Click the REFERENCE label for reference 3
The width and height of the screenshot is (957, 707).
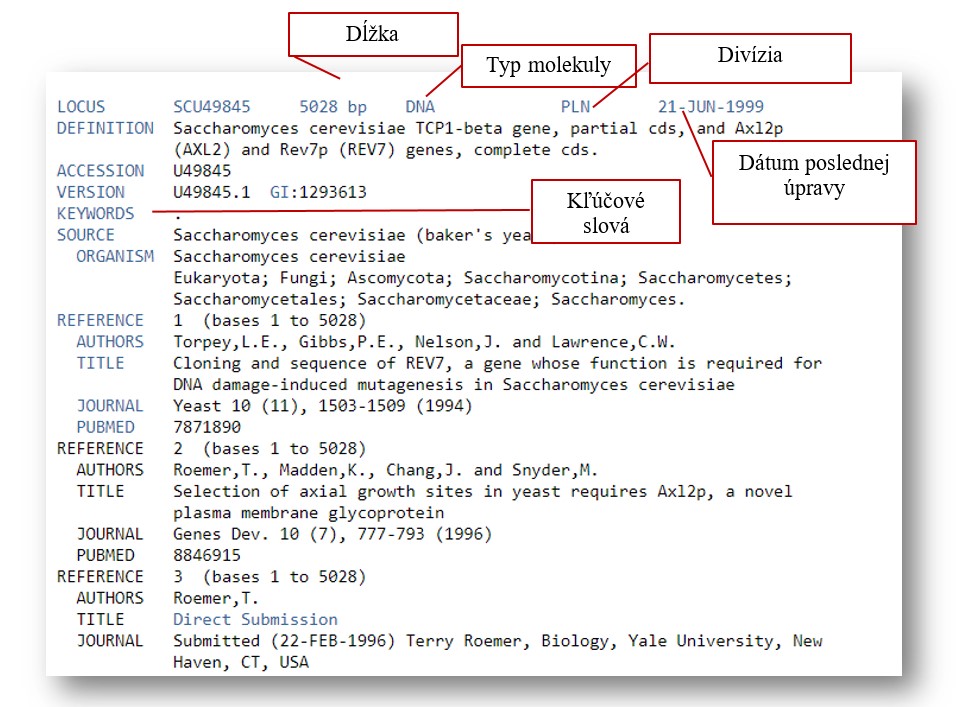click(x=101, y=577)
